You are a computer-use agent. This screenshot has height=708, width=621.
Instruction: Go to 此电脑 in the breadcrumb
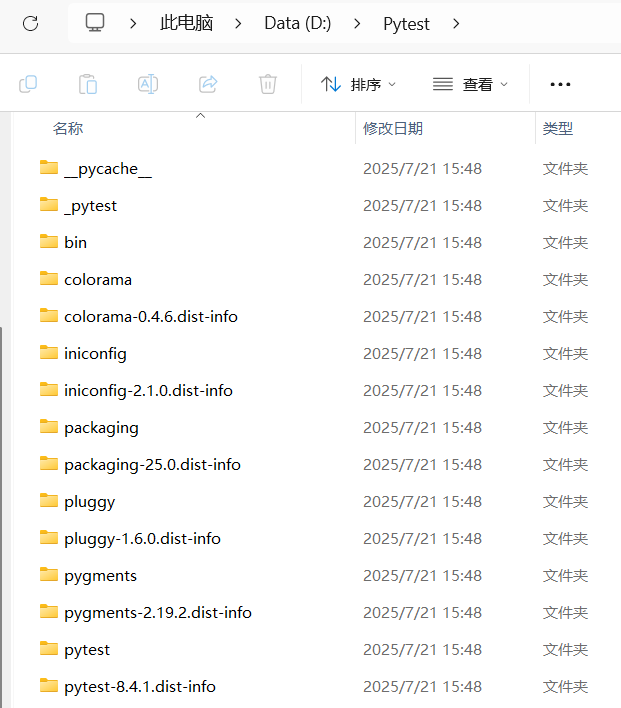point(187,23)
